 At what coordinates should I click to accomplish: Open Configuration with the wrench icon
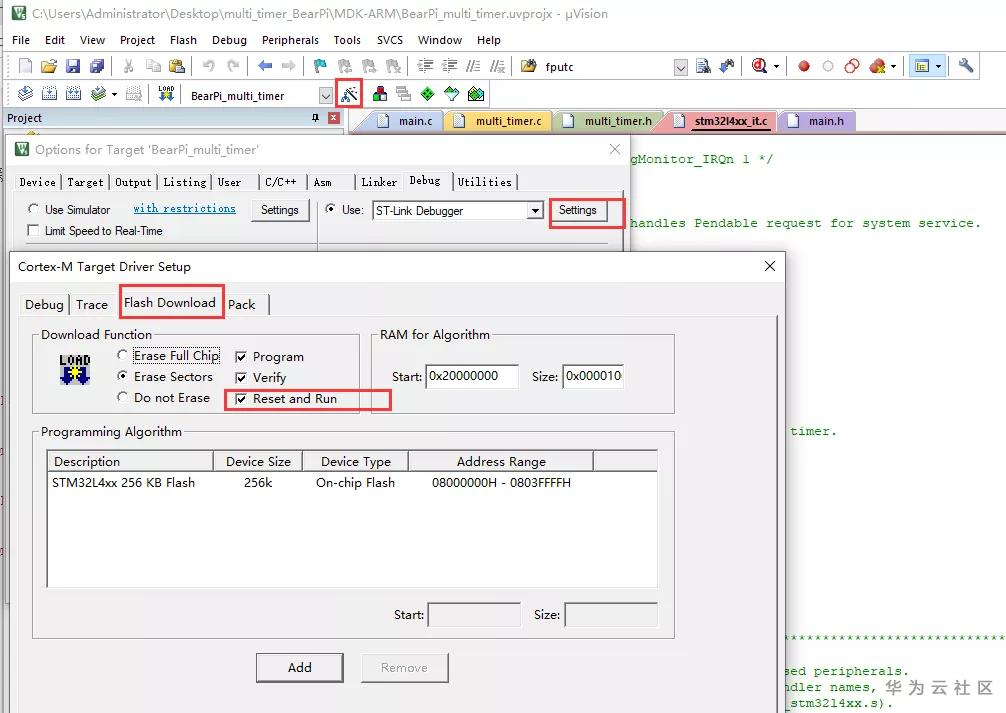click(x=966, y=65)
